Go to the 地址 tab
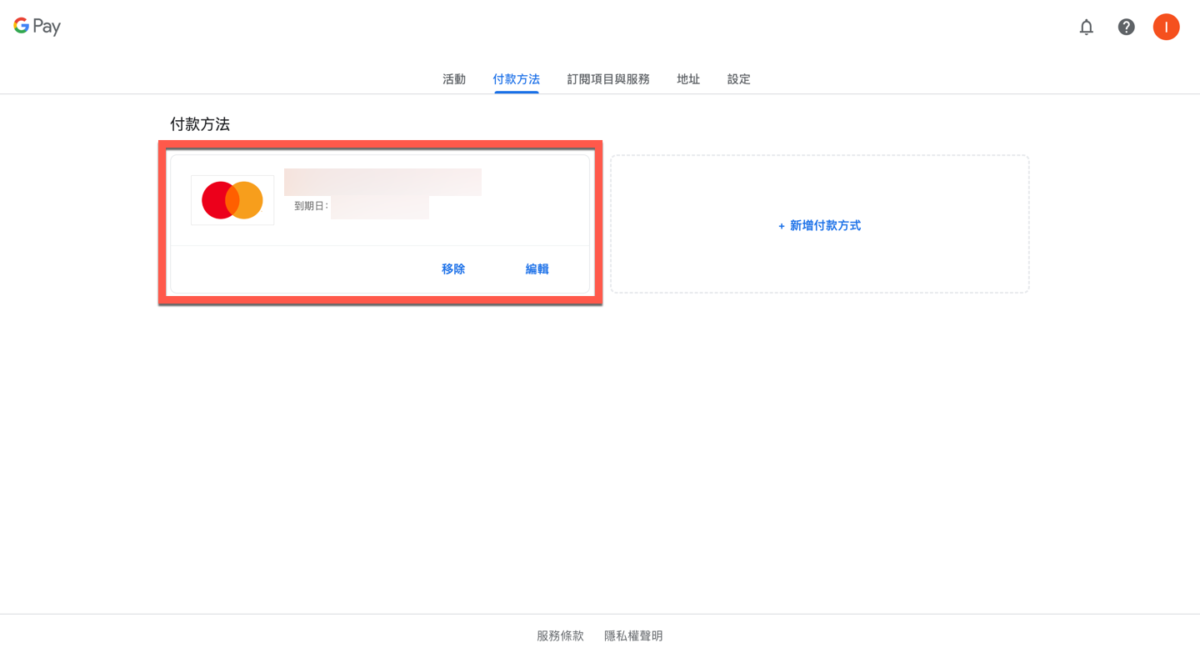This screenshot has height=658, width=1200. pos(688,79)
